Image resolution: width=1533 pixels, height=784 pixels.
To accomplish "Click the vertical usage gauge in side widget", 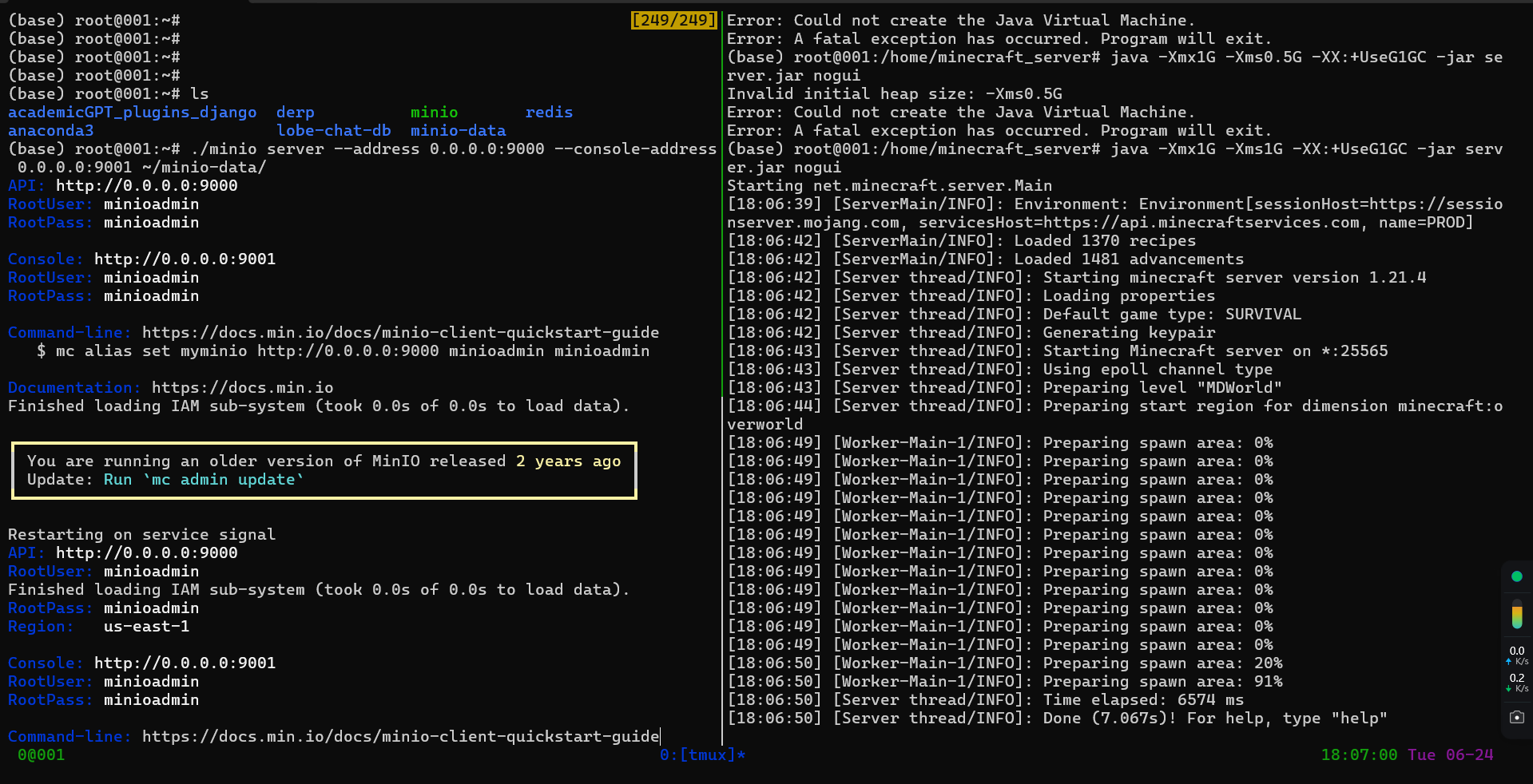I will coord(1516,615).
